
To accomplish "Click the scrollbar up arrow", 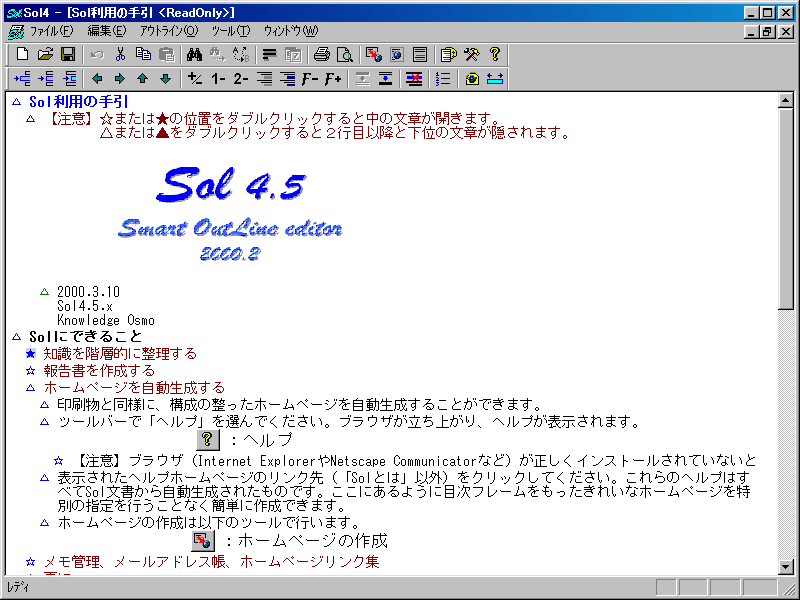I will pyautogui.click(x=786, y=101).
